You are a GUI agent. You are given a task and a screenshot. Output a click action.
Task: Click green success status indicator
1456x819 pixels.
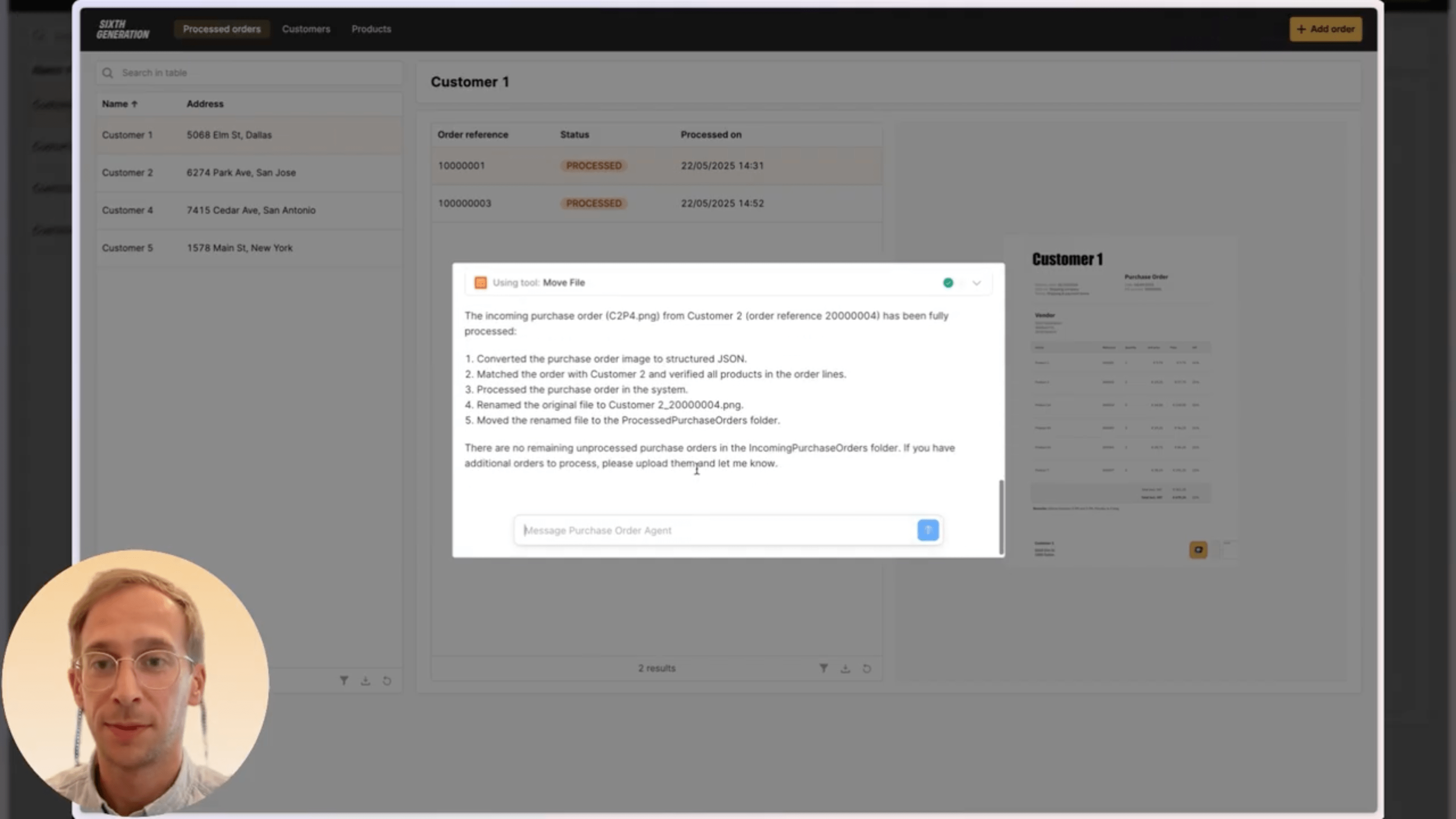pyautogui.click(x=948, y=283)
